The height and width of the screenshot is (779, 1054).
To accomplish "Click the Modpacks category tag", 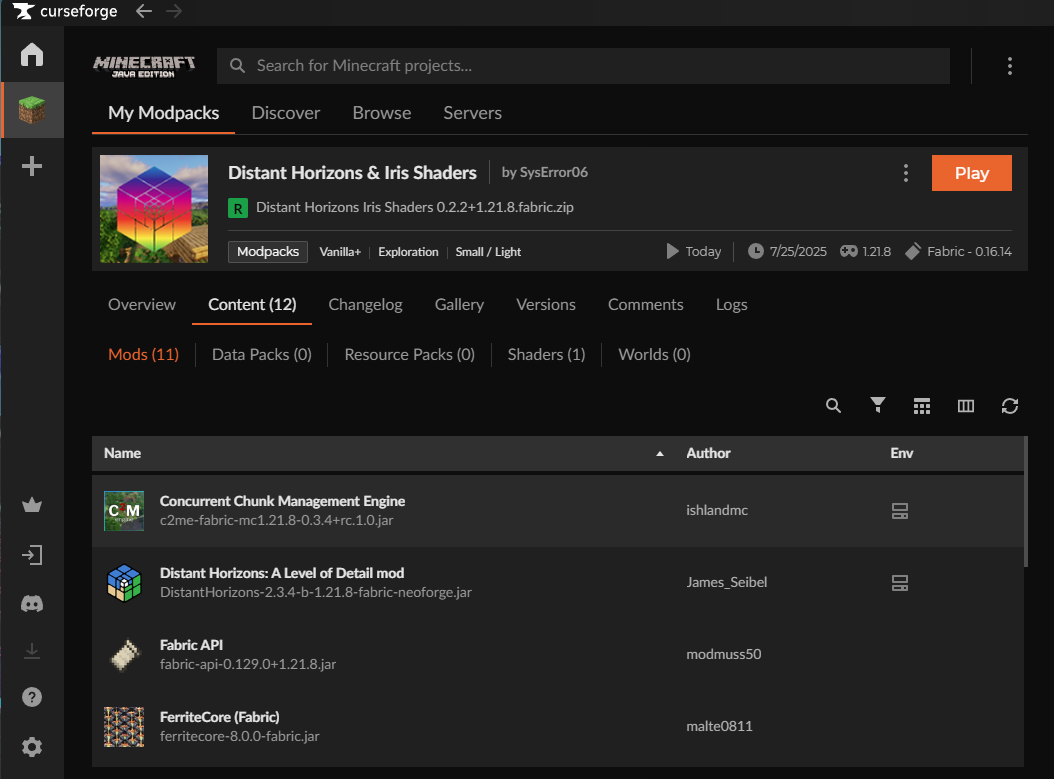I will [268, 251].
